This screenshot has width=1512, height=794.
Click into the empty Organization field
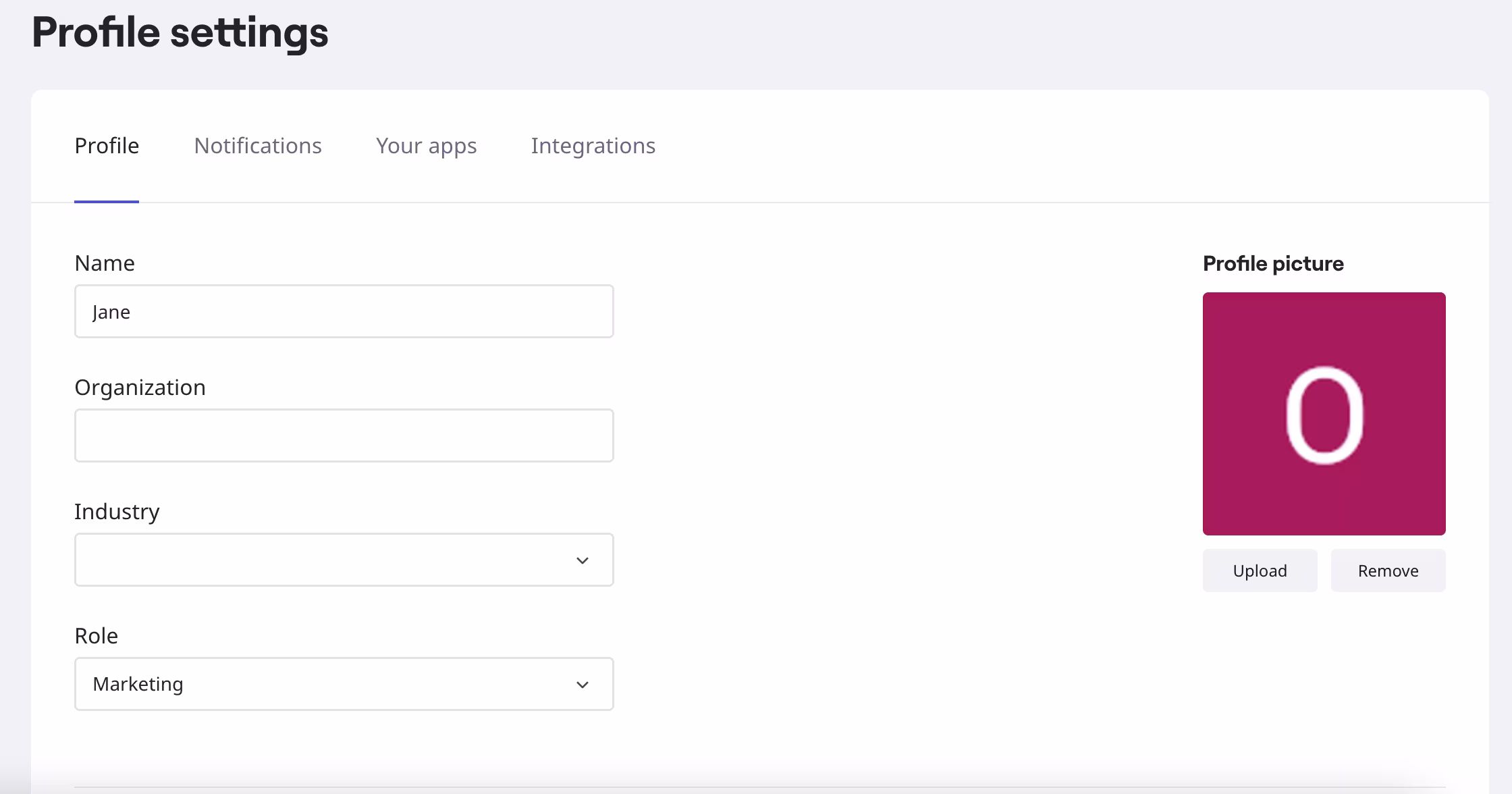tap(344, 436)
